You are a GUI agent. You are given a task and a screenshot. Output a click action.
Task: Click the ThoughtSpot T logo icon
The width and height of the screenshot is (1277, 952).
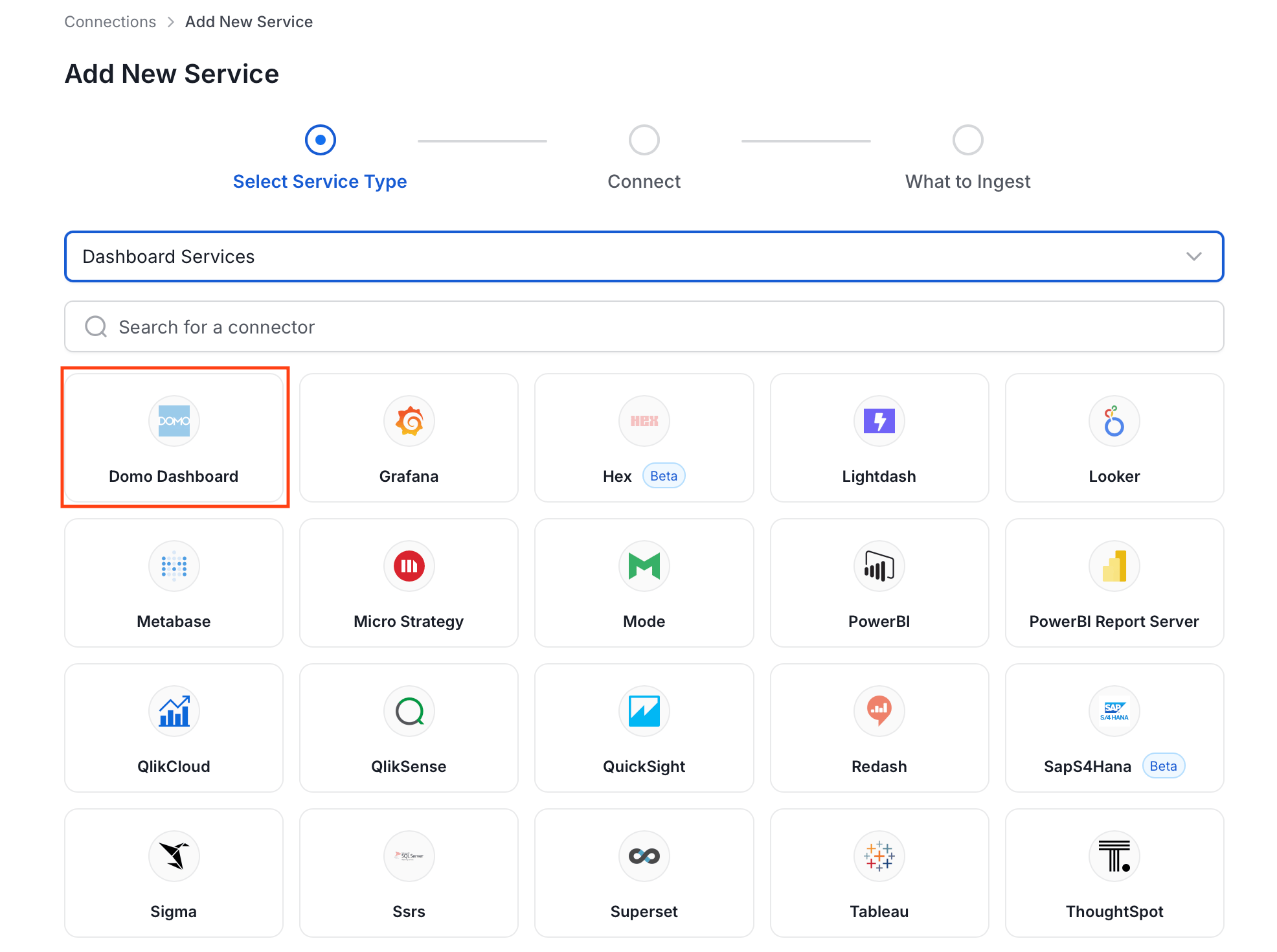(1114, 856)
